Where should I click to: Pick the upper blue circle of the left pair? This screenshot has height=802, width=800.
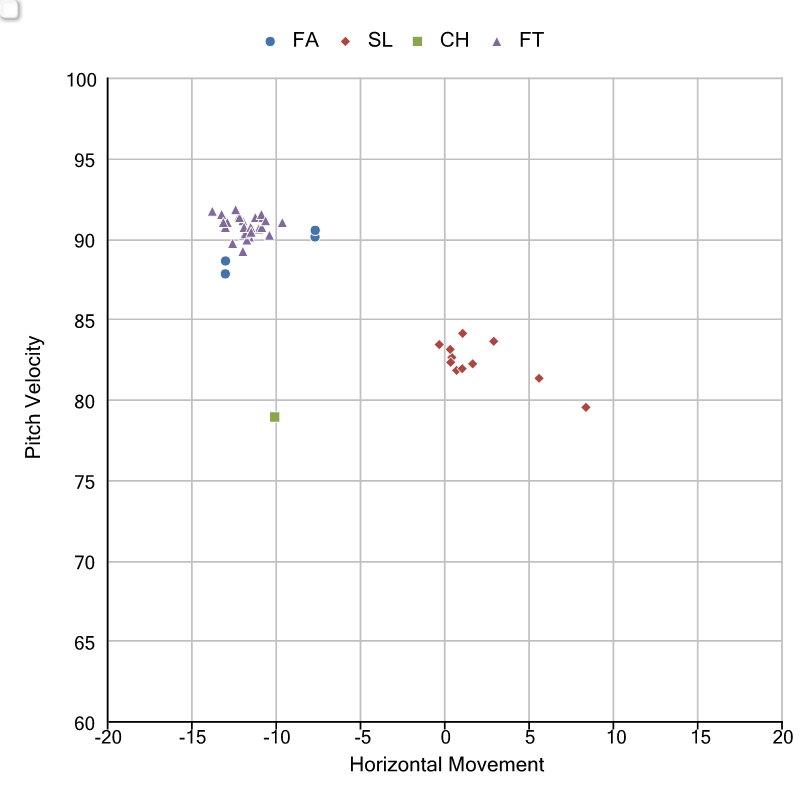coord(225,261)
